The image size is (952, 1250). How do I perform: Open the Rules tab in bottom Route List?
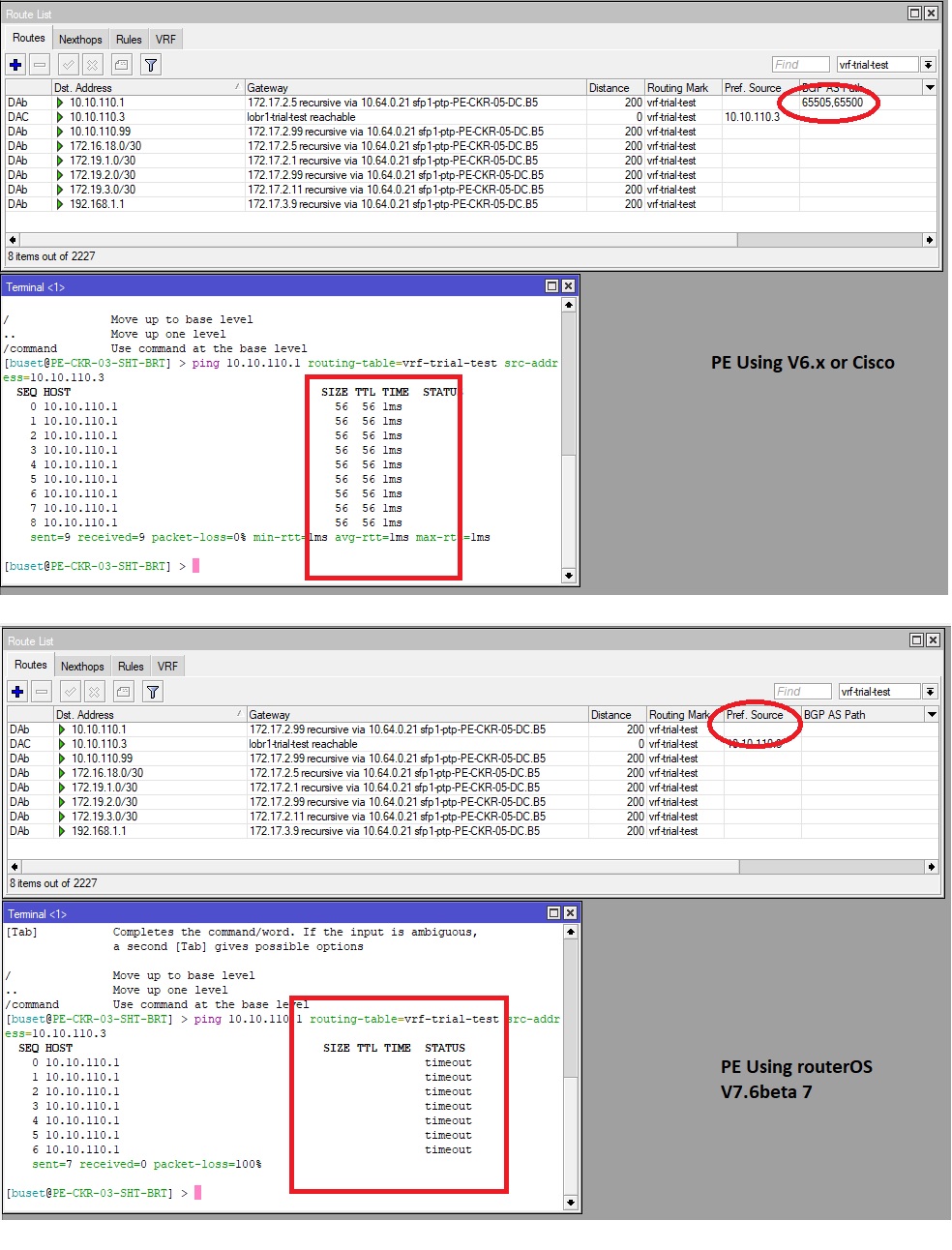click(131, 667)
